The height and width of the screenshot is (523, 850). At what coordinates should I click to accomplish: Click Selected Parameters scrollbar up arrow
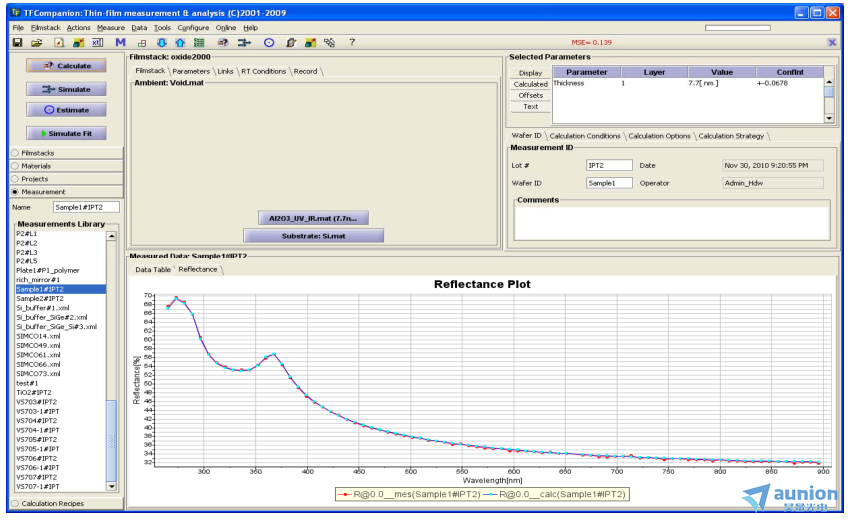coord(829,82)
